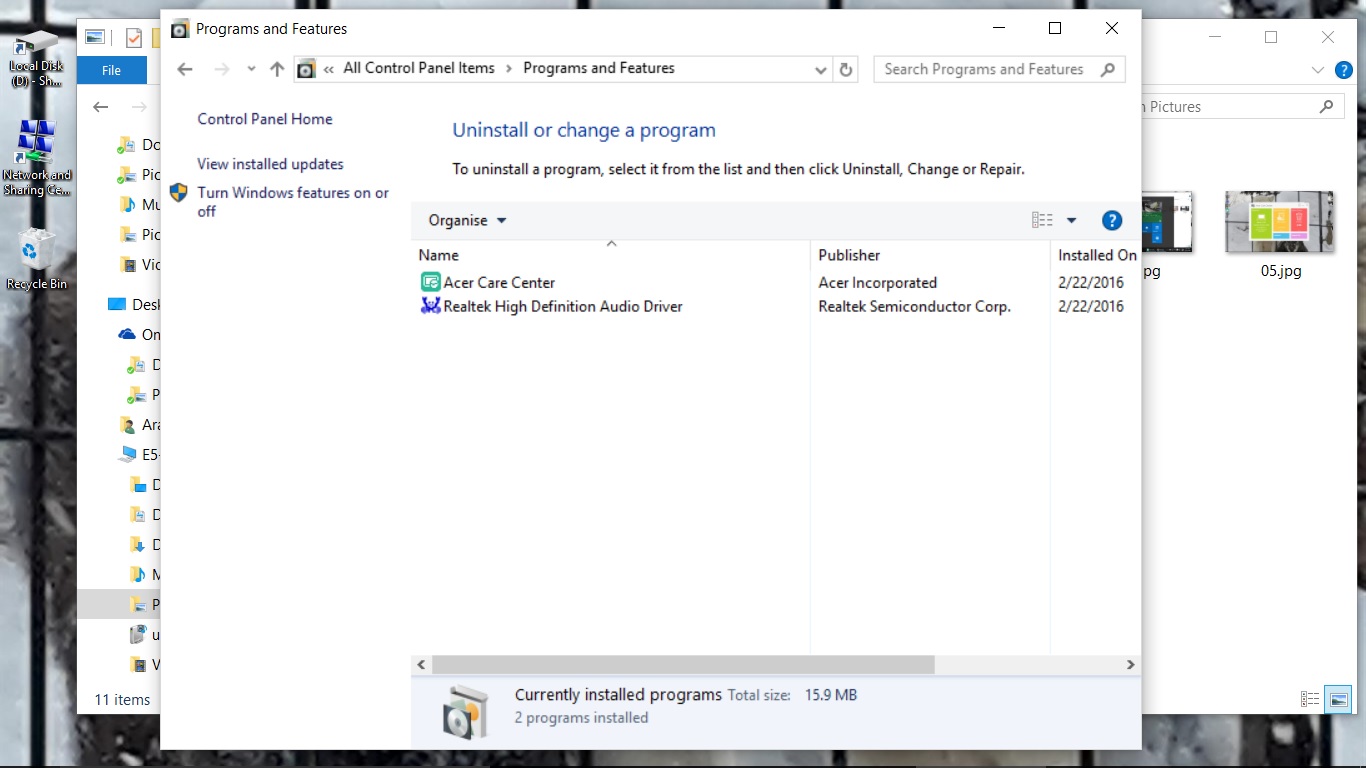
Task: Open the File tab in File Explorer
Action: pyautogui.click(x=112, y=70)
